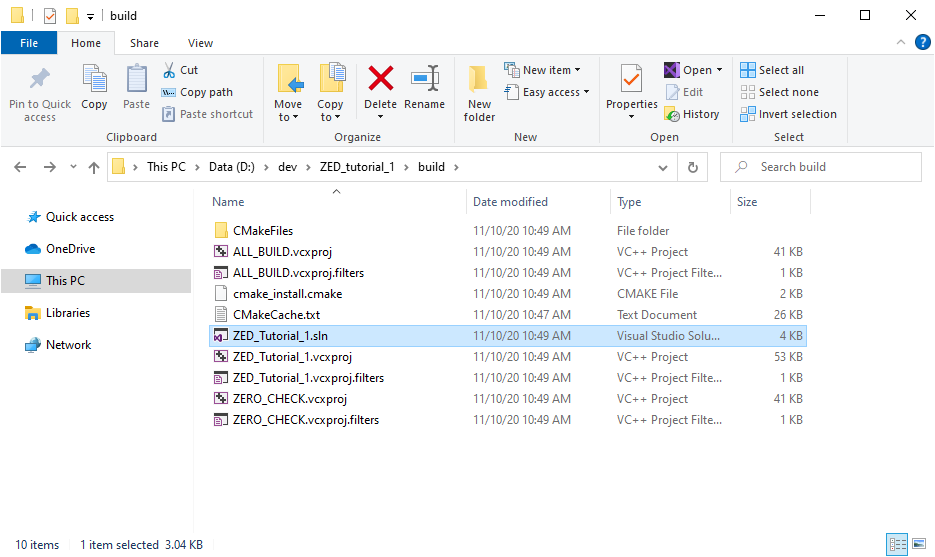Go up one folder level

click(94, 167)
